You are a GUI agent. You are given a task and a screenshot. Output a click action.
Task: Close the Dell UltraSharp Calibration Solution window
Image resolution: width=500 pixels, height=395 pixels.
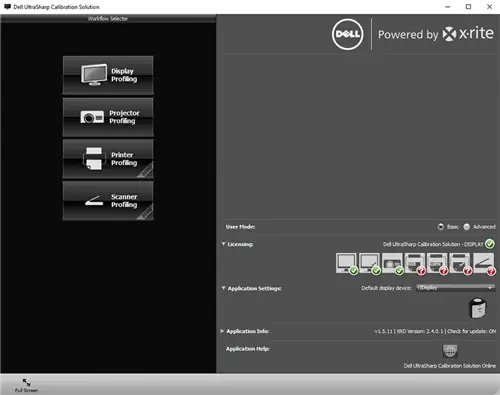click(489, 7)
